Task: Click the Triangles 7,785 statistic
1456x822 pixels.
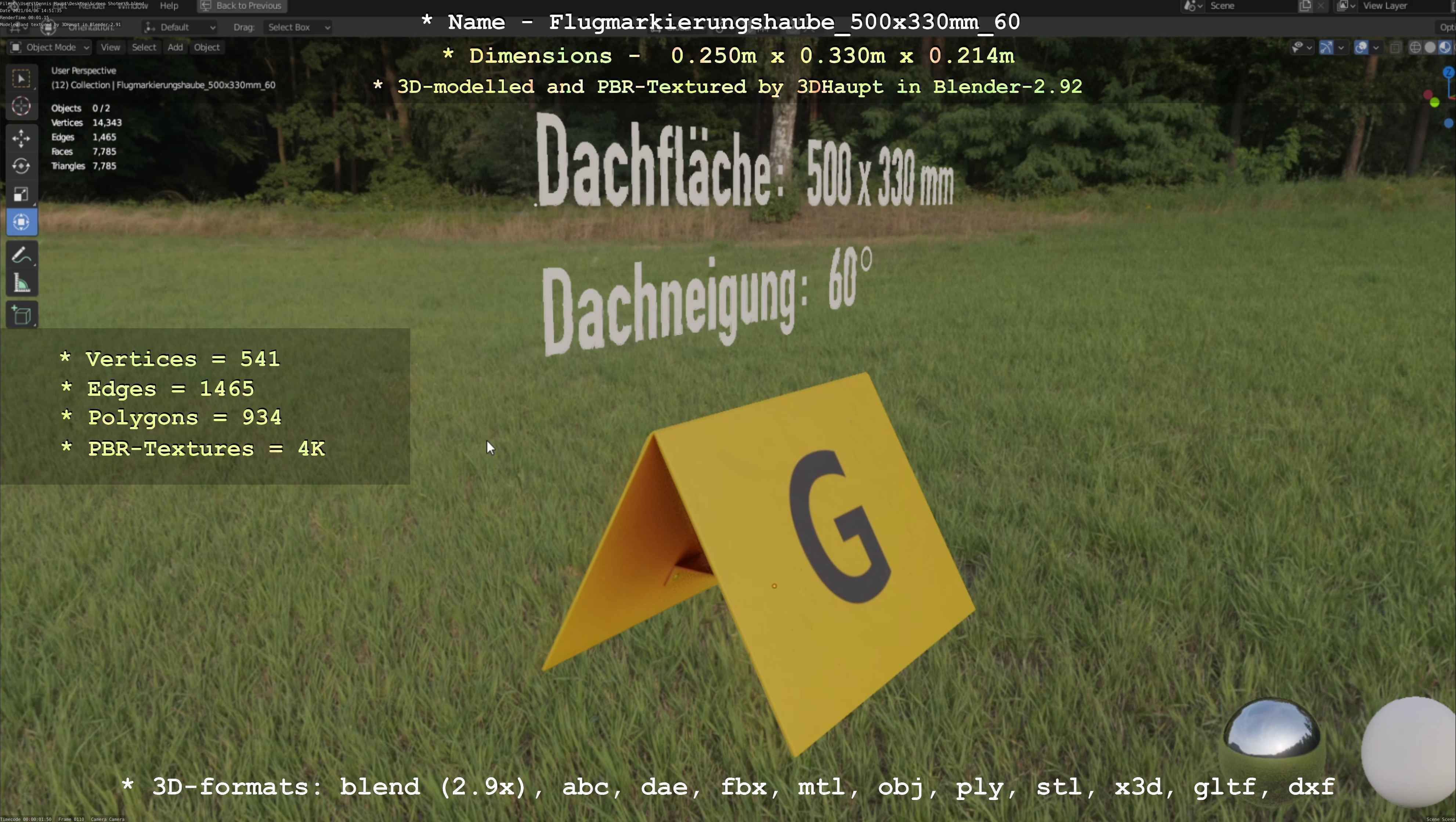Action: 84,166
